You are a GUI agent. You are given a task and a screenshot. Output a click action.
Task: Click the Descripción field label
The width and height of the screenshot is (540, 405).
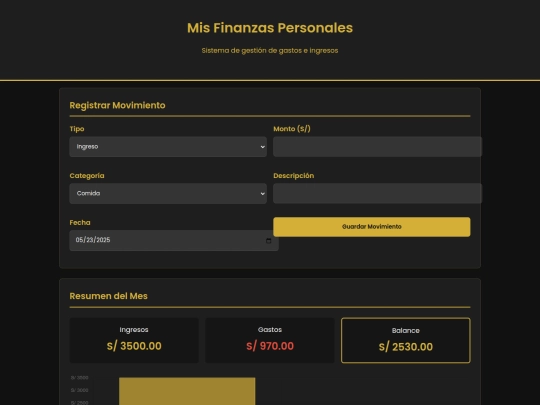(294, 176)
